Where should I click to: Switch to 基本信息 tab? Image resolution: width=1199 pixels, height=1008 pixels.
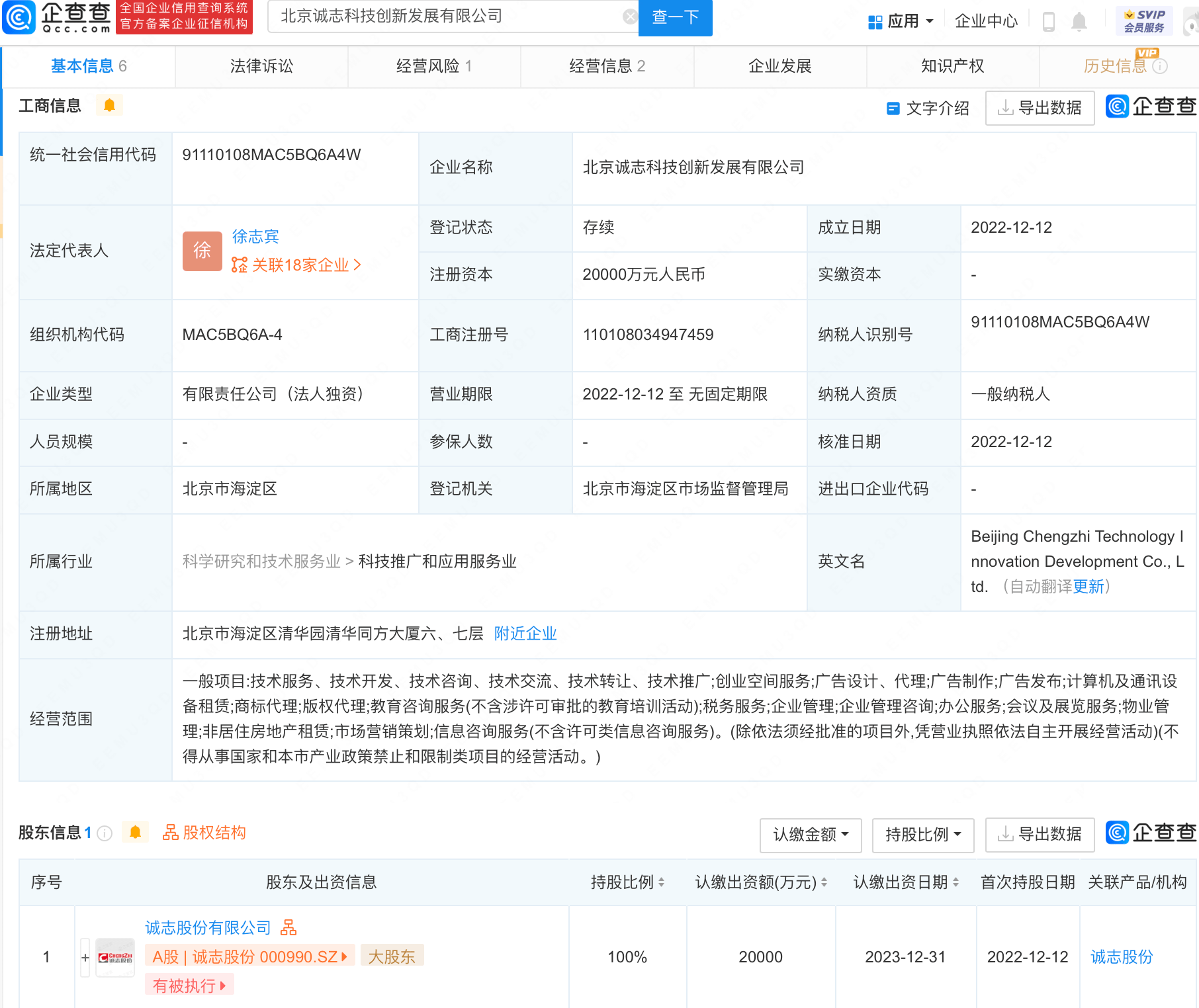89,66
